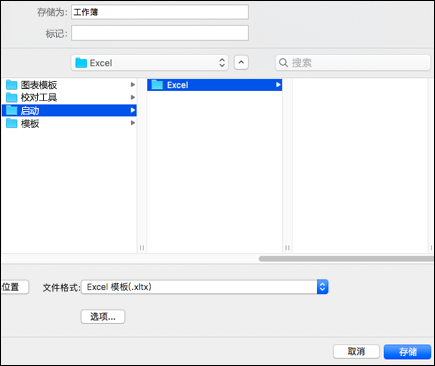435x366 pixels.
Task: Click the 位置 button
Action: 15,287
